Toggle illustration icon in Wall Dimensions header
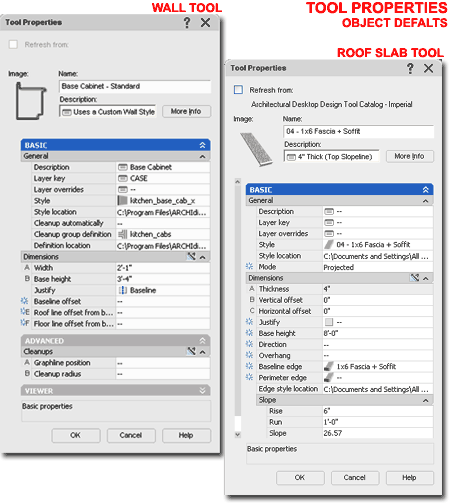Viewport: 450px width, 503px height. 191,257
